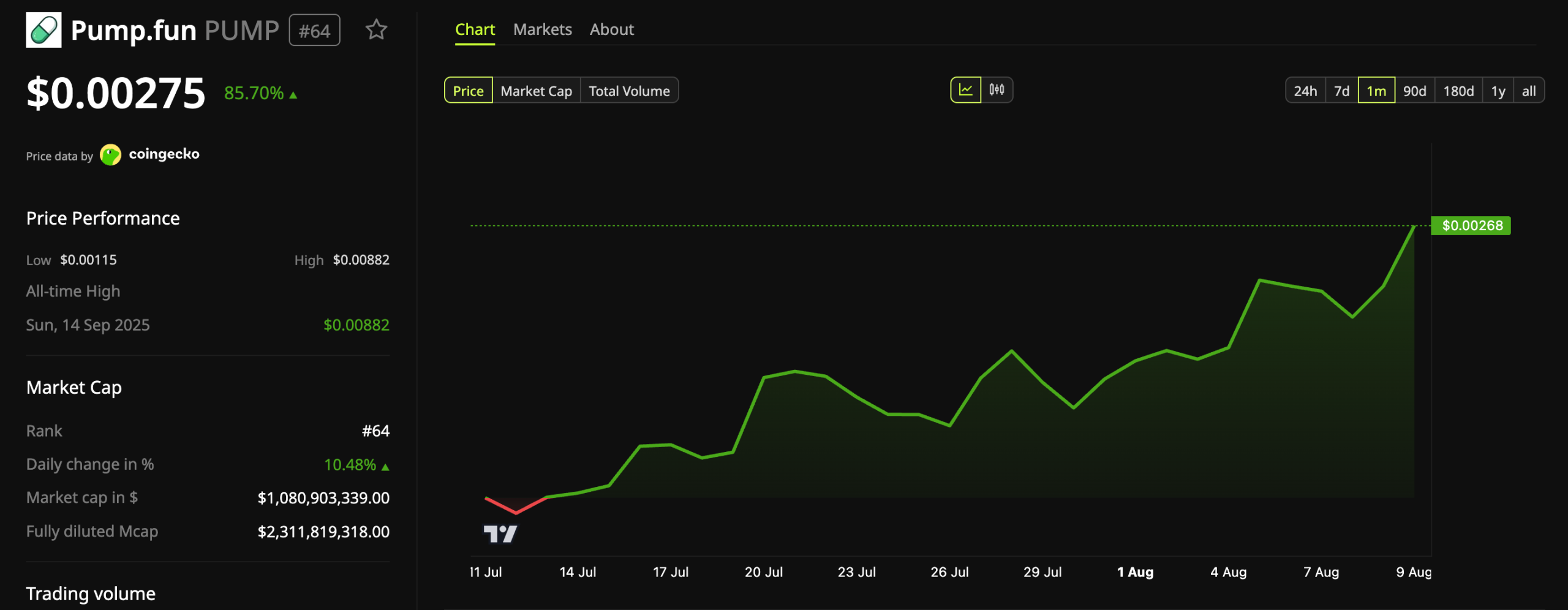Set chart range to 7d
Viewport: 1568px width, 610px height.
coord(1342,91)
